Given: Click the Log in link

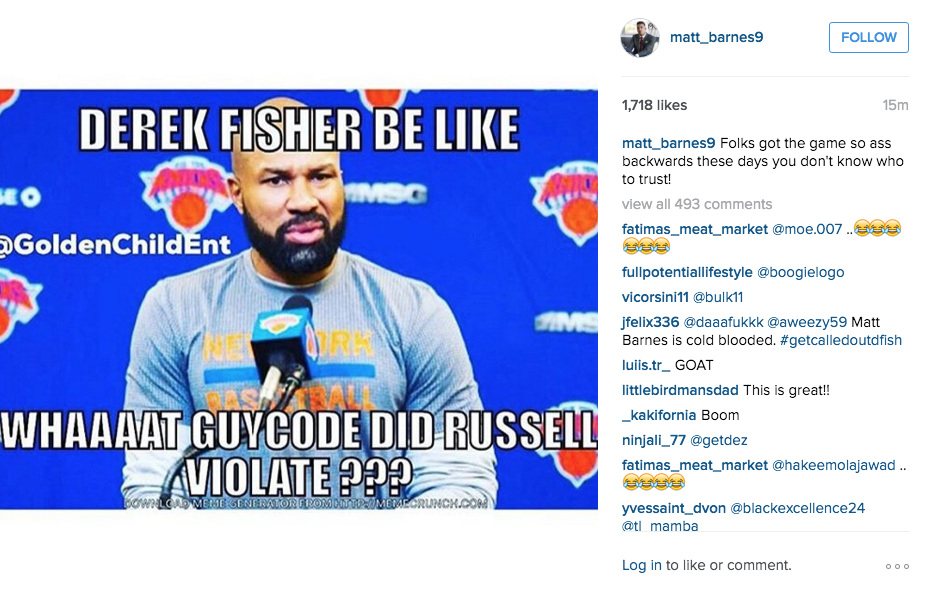Looking at the screenshot, I should coord(641,565).
